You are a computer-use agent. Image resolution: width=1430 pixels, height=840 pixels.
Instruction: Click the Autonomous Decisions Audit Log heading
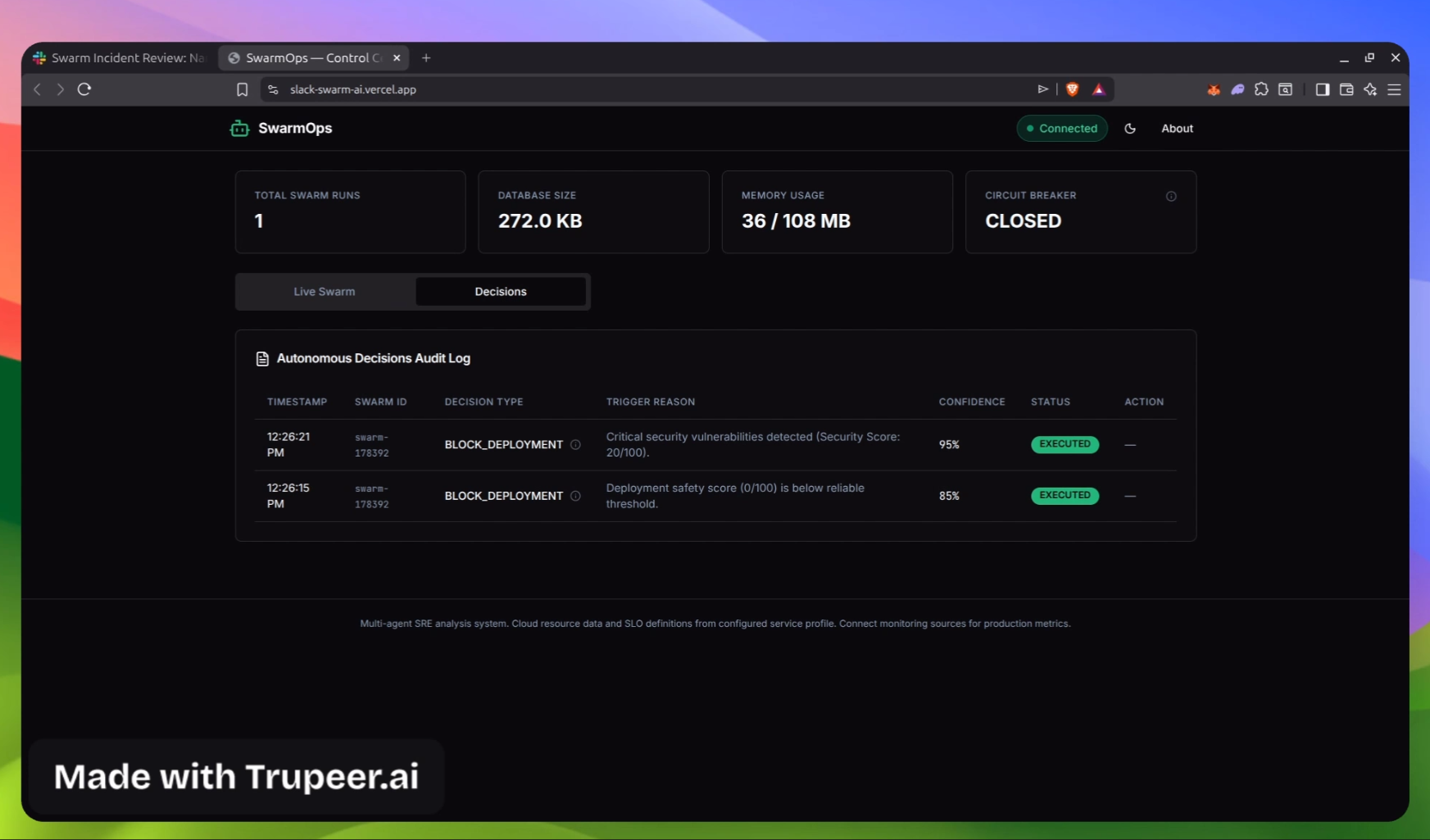374,359
